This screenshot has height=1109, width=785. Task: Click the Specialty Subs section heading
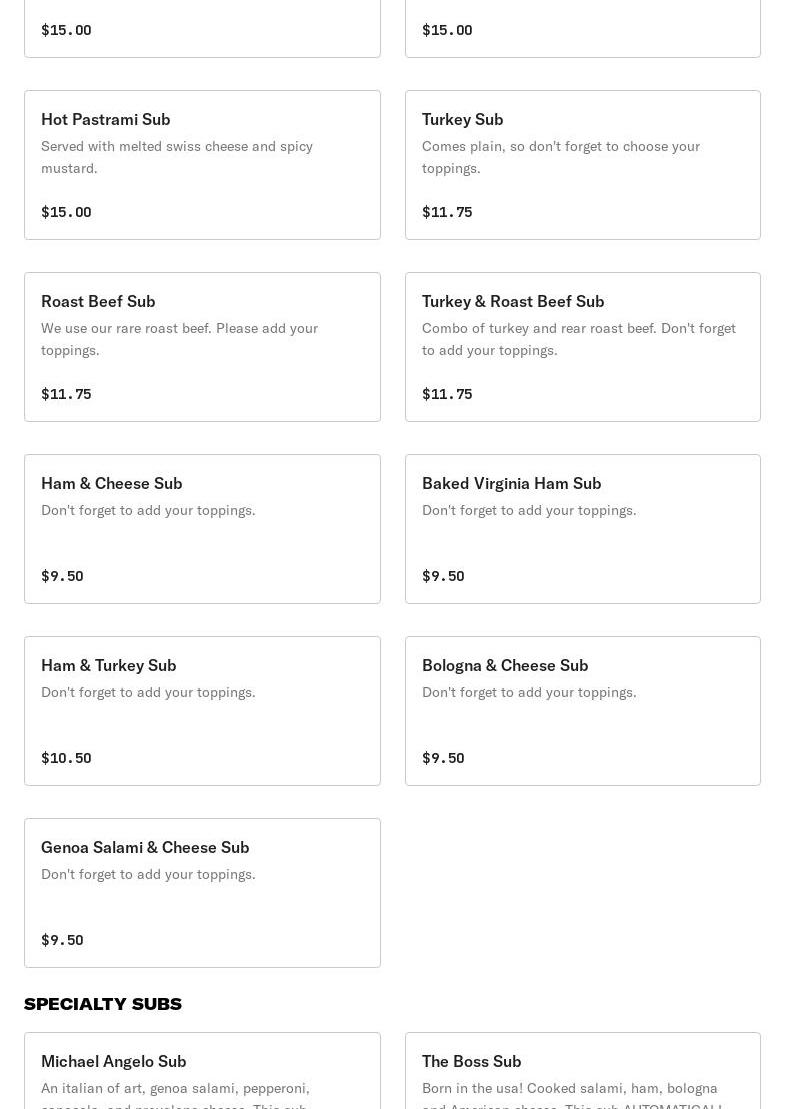103,1004
